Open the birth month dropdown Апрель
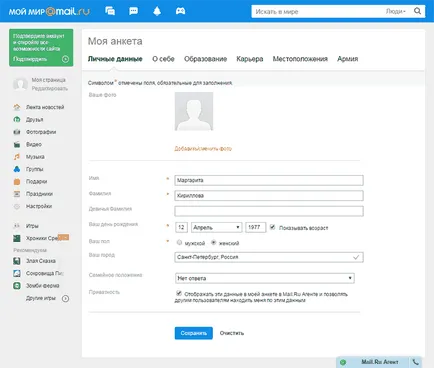The image size is (434, 368). (x=216, y=227)
